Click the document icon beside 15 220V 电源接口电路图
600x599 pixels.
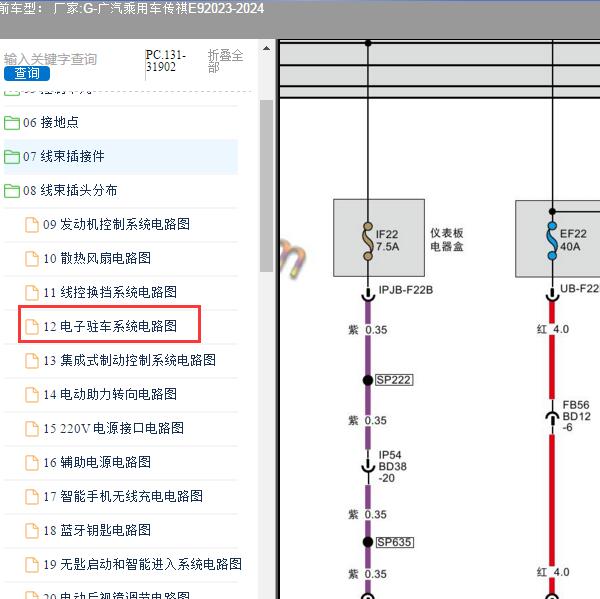pos(32,429)
